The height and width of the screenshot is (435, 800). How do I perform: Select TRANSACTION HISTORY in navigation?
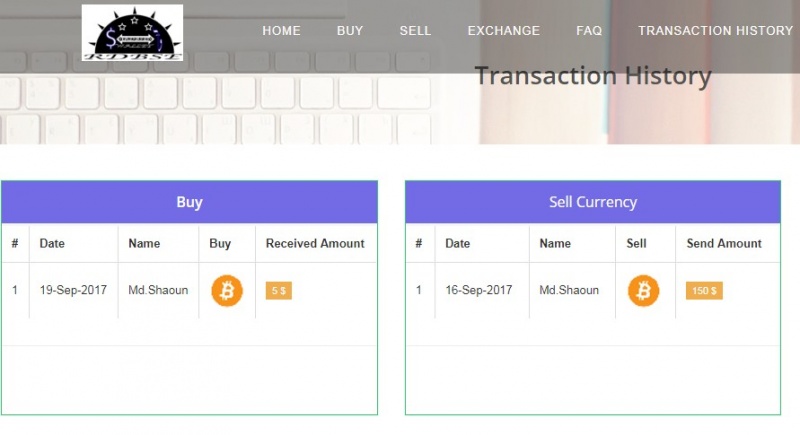715,31
